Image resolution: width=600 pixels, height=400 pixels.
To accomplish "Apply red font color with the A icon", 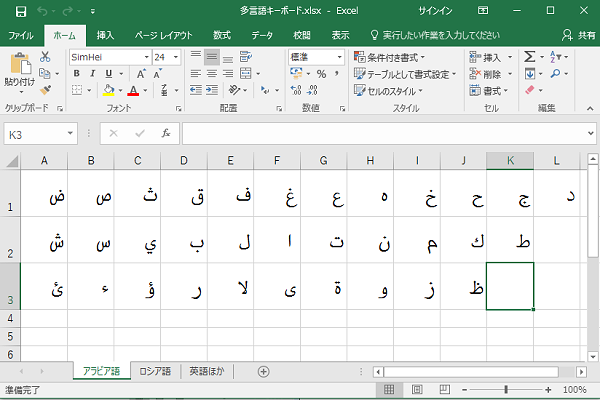I will coord(133,90).
